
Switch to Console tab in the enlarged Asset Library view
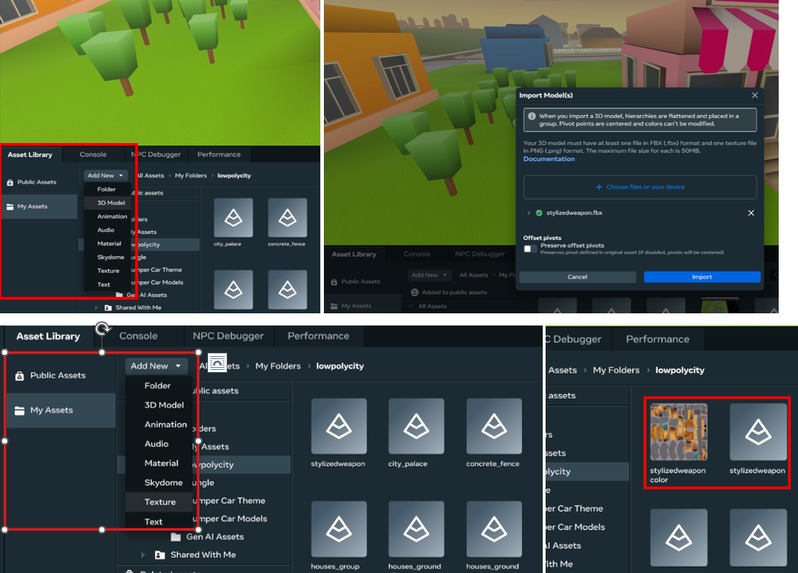click(138, 336)
